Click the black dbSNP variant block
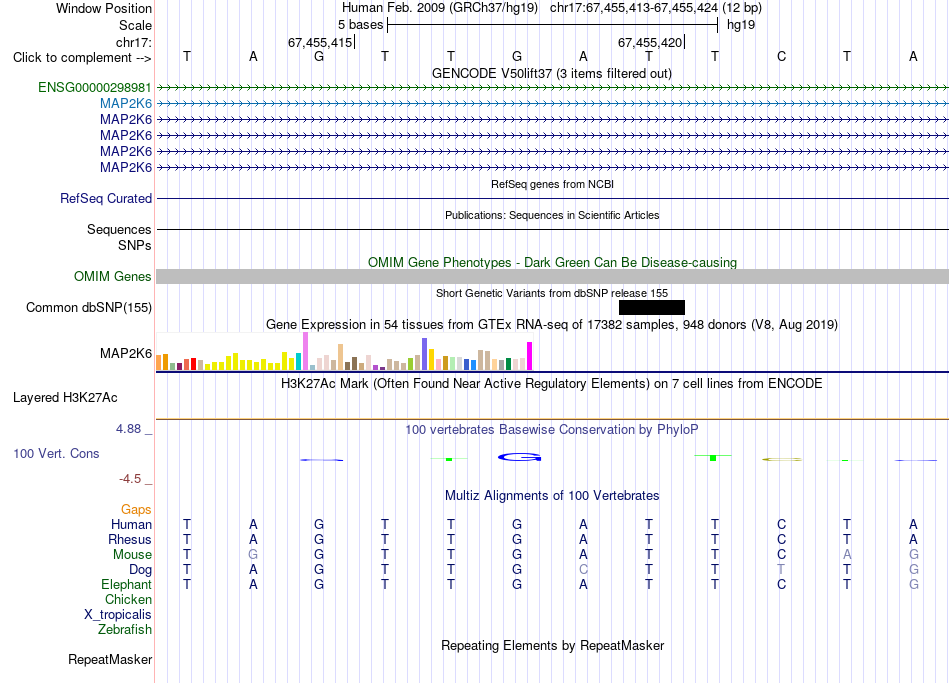950x683 pixels. click(x=652, y=307)
